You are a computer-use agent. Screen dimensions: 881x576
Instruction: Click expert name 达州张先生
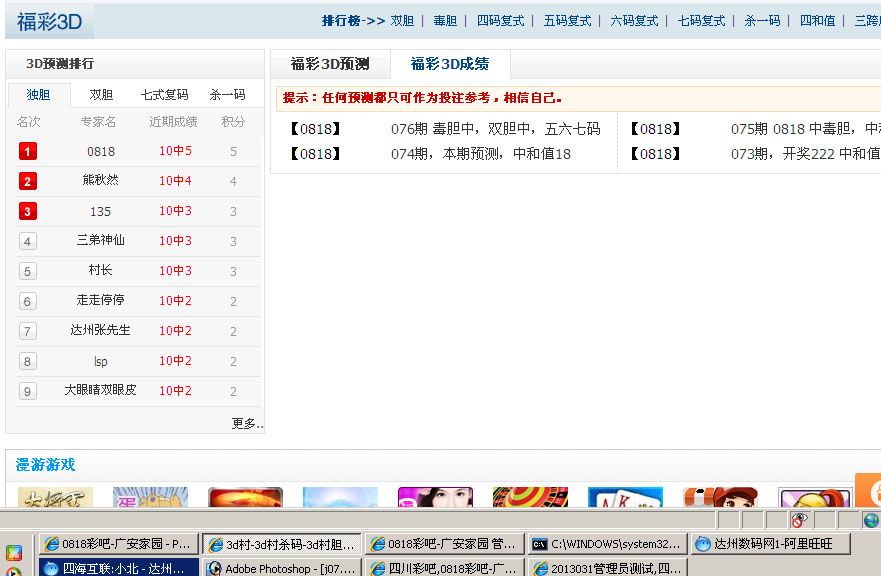pos(101,330)
